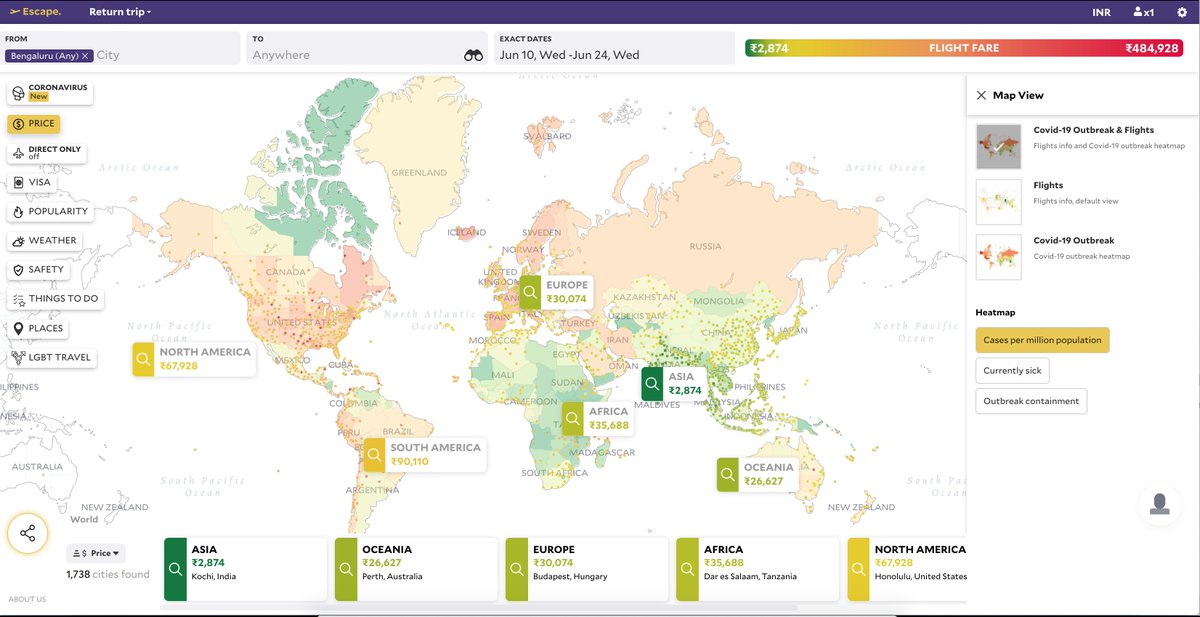Close the Map View panel
This screenshot has height=617, width=1200.
981,95
